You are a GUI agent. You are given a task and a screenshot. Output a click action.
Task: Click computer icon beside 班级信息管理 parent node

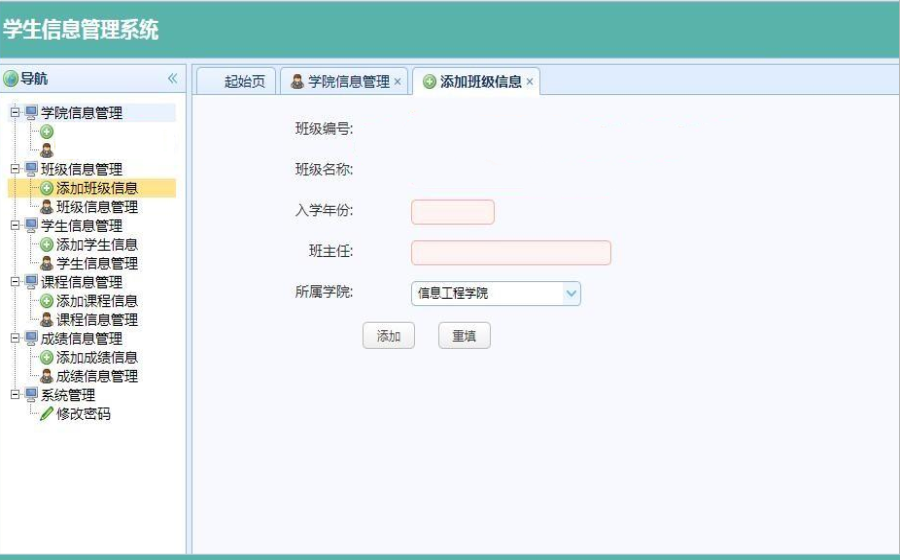click(32, 169)
